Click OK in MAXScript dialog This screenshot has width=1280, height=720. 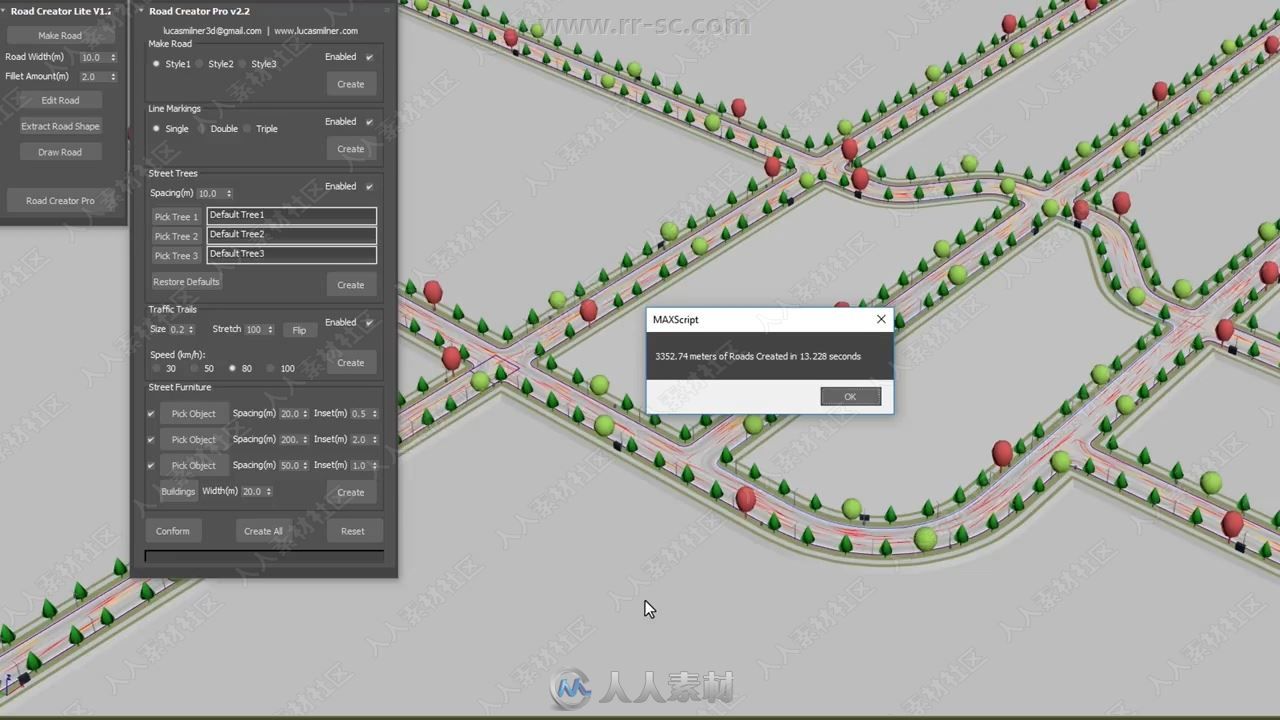(x=850, y=397)
